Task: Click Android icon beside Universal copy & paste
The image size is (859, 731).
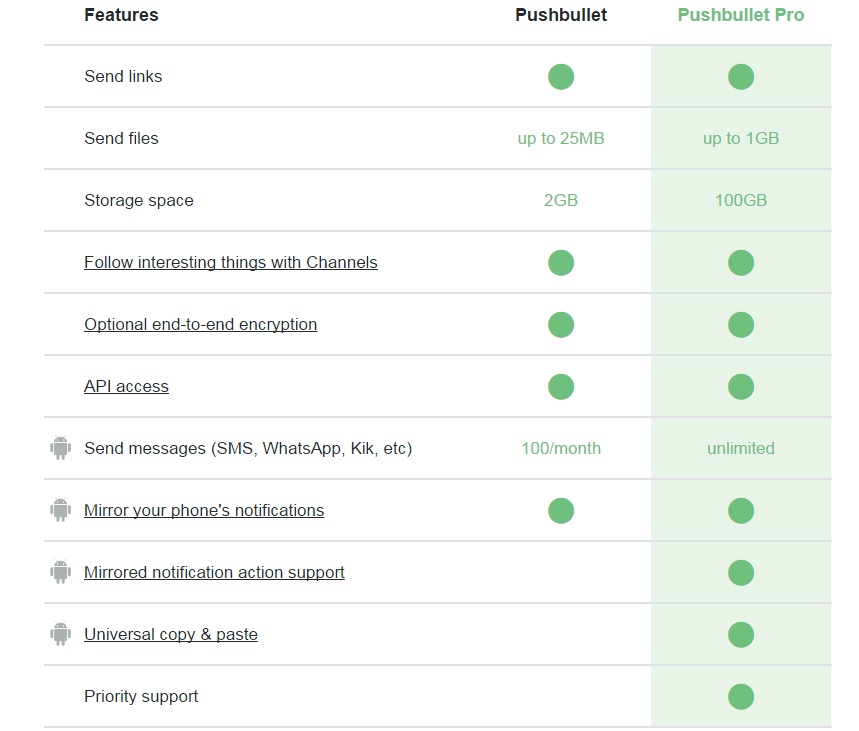Action: point(60,633)
